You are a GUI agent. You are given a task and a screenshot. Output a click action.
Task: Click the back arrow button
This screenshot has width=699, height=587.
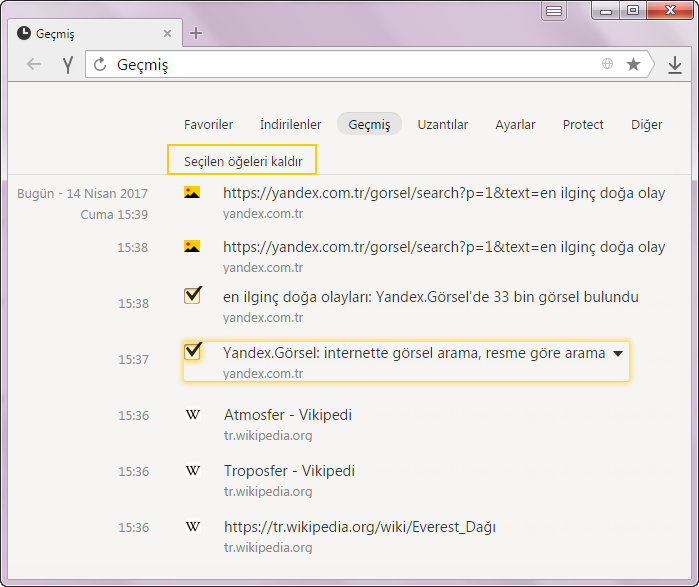click(x=34, y=64)
